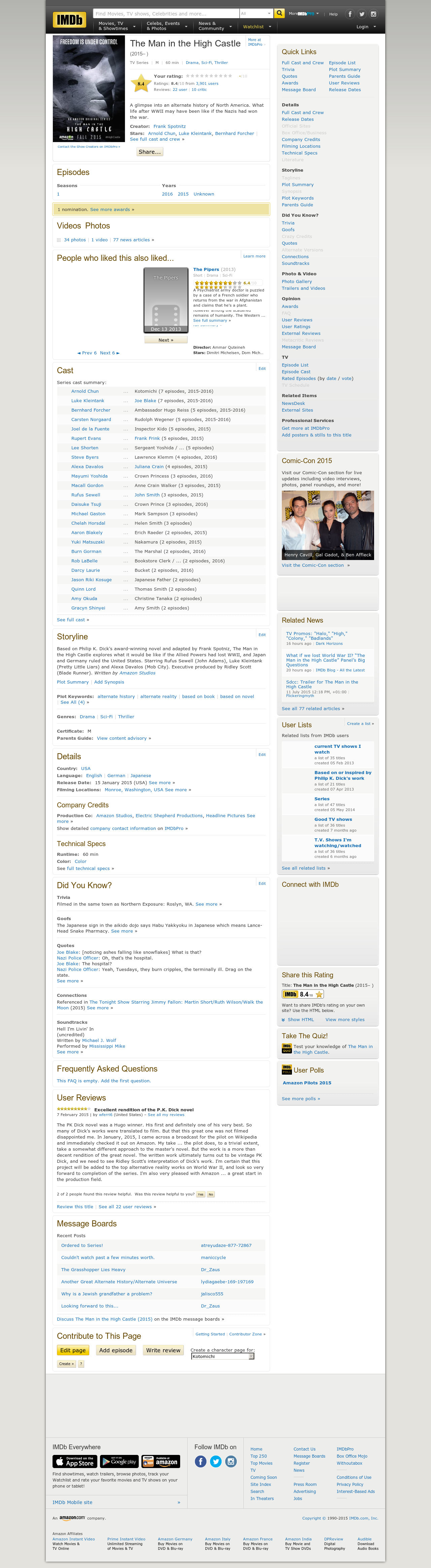Open the News & Community menu

pos(214,26)
